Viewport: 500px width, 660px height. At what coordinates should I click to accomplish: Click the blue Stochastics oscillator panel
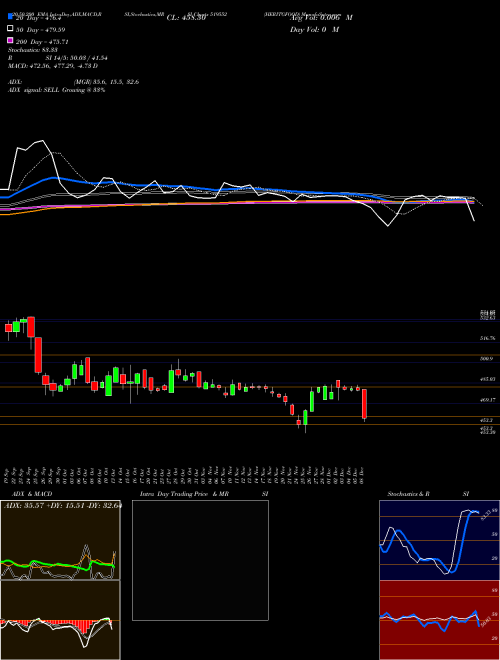pos(439,540)
